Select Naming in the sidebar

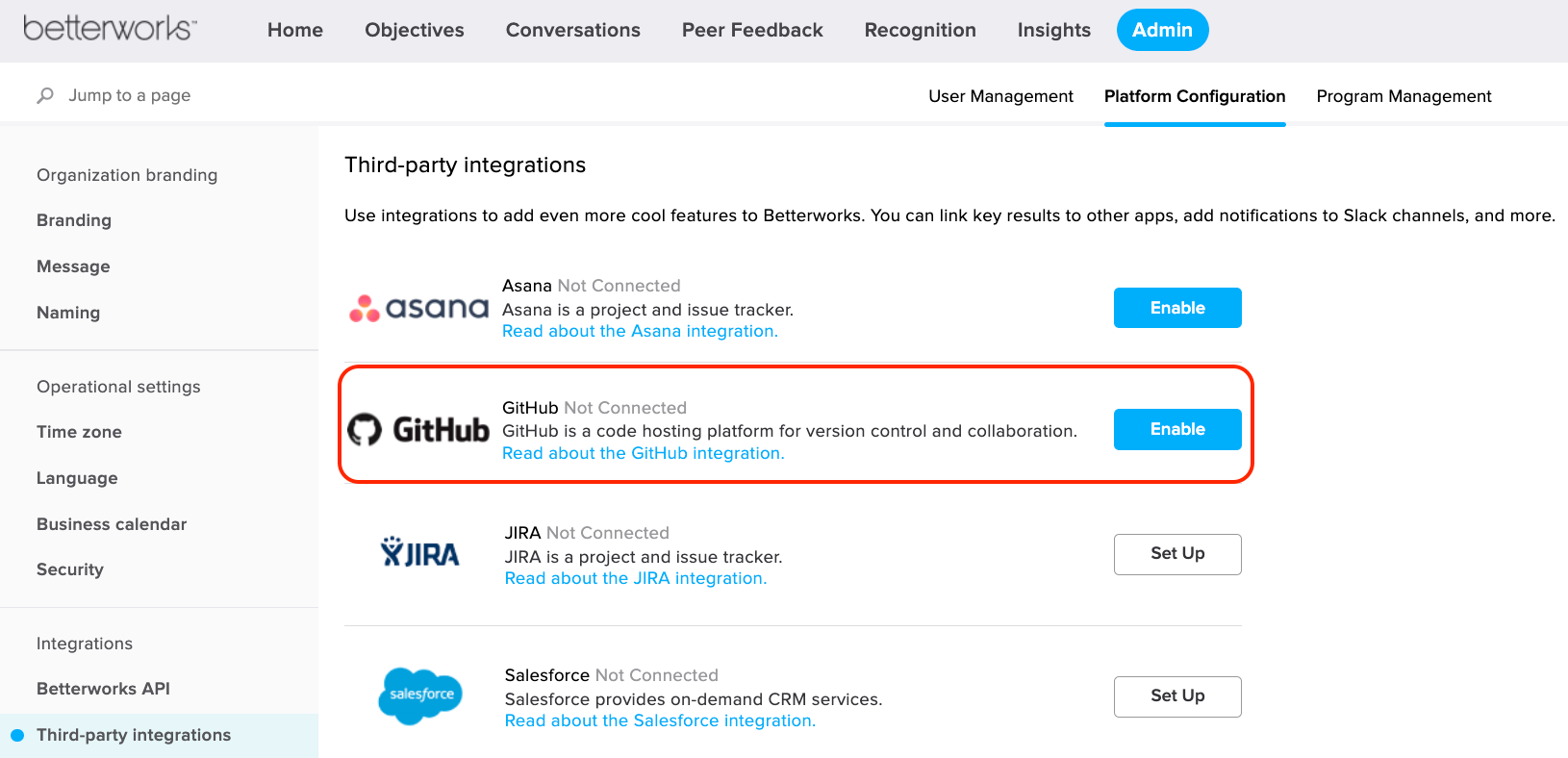tap(68, 313)
